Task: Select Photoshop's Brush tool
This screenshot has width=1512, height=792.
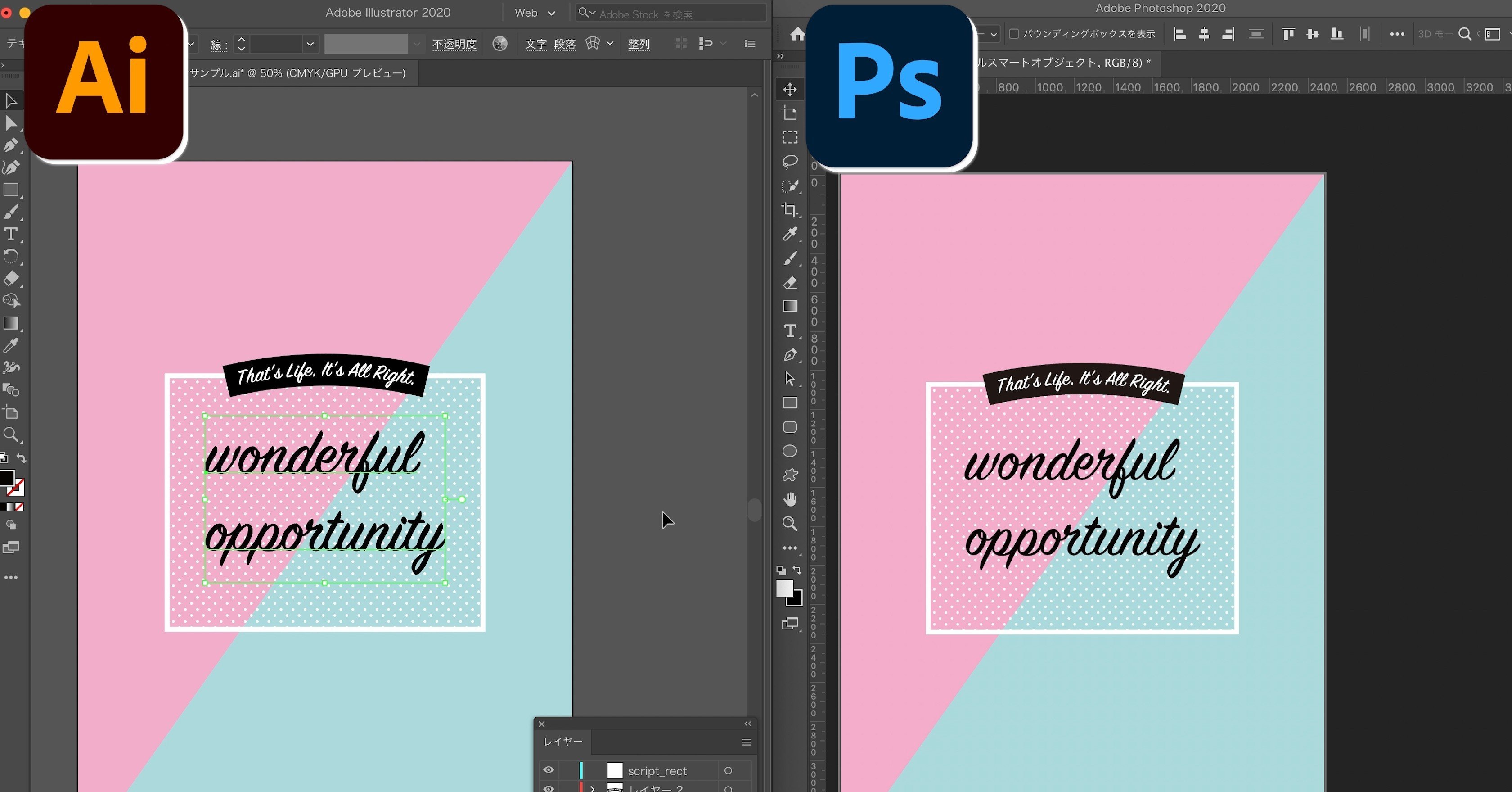Action: point(790,258)
